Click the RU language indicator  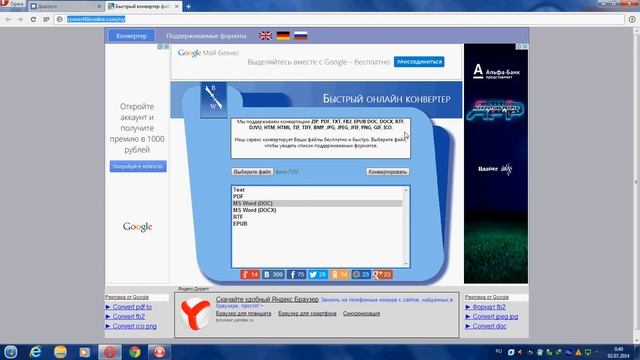click(x=498, y=351)
